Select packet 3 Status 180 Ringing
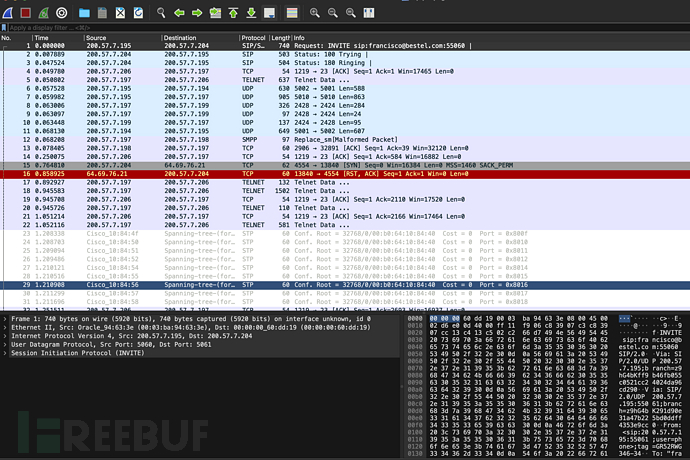The image size is (690, 460). tap(345, 63)
